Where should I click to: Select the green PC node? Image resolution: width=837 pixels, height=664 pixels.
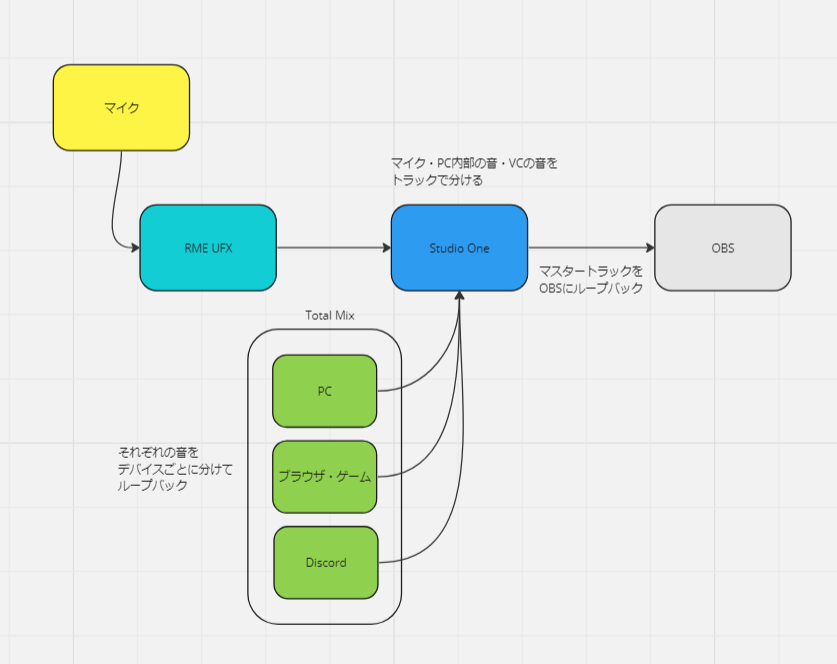click(x=325, y=391)
